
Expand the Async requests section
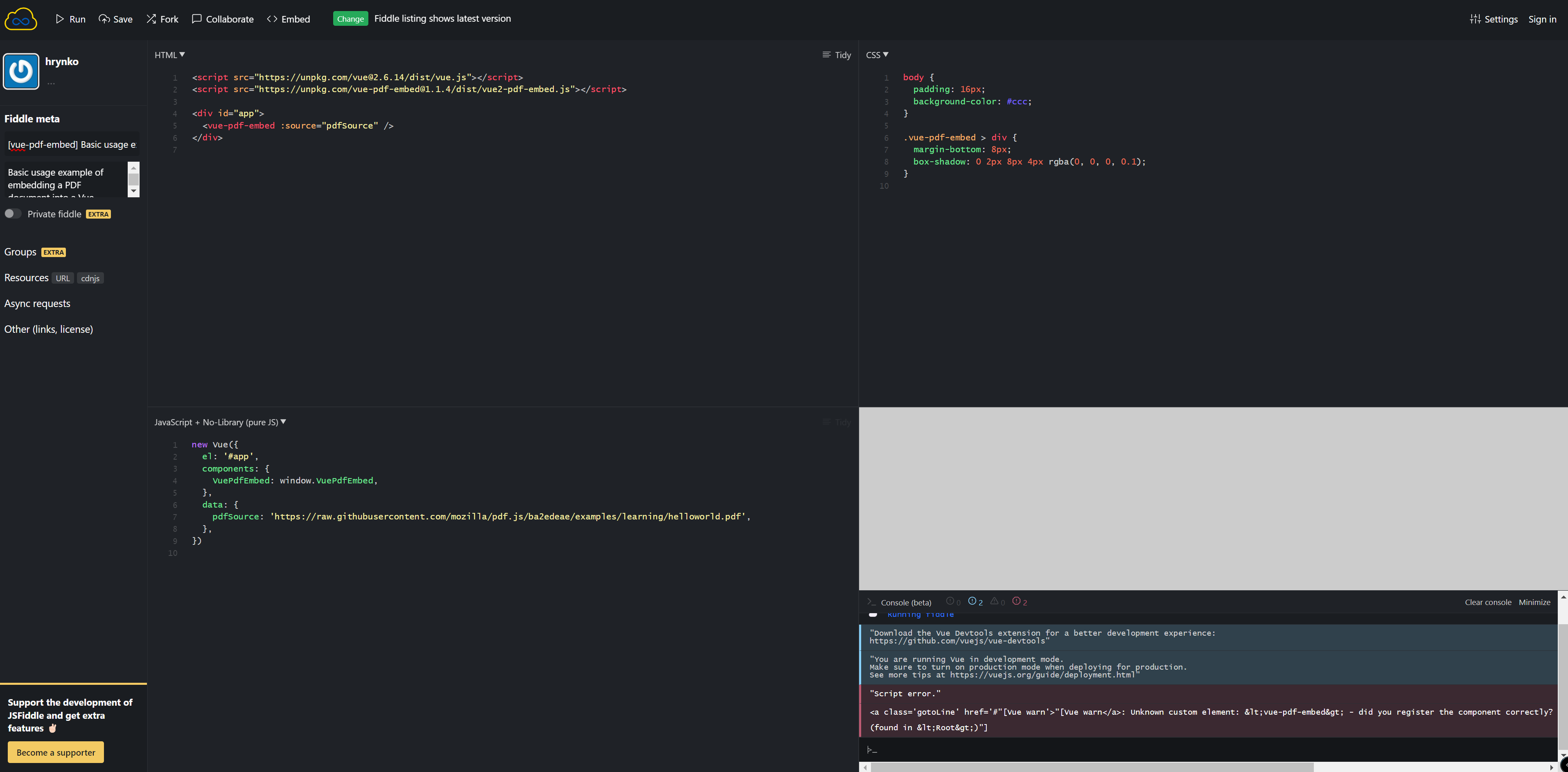(x=37, y=303)
